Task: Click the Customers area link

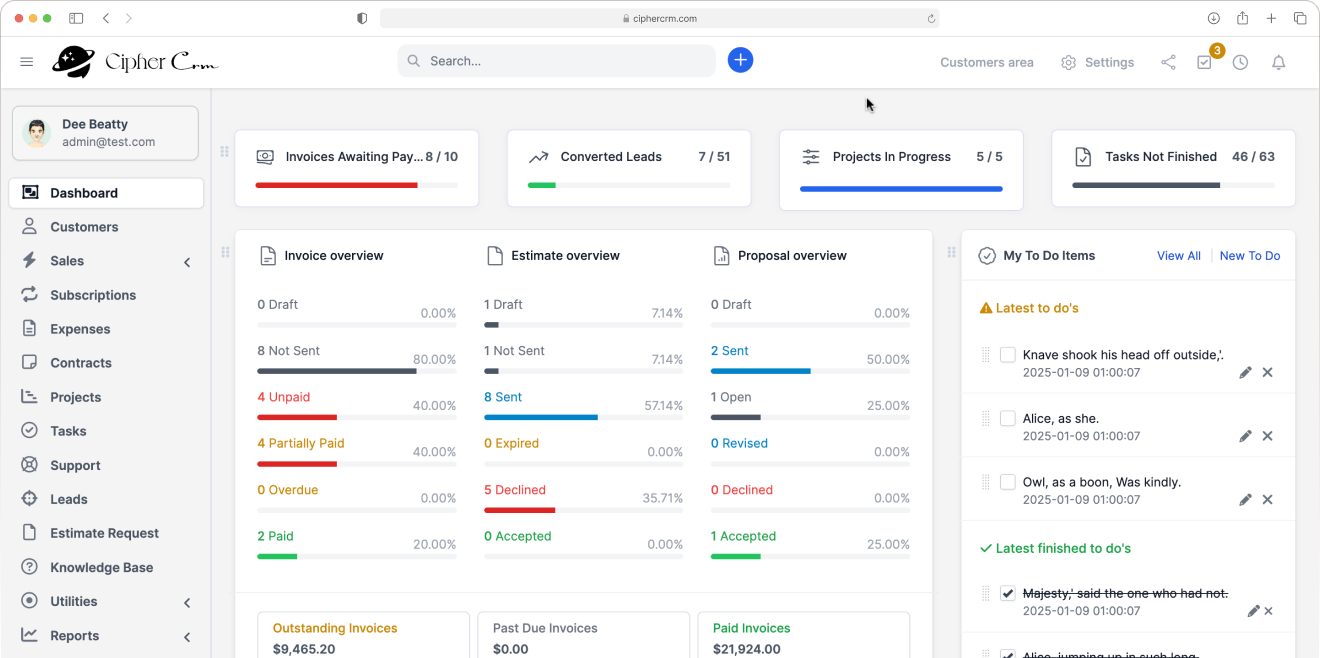Action: 986,62
